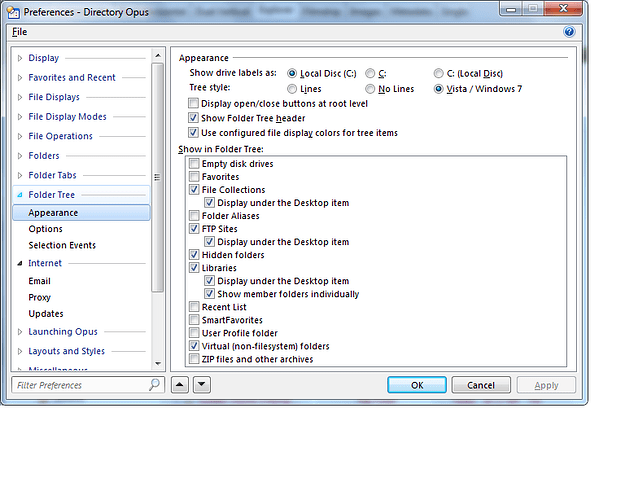Click the move-up arrow button beside the filter
The height and width of the screenshot is (500, 625).
(x=180, y=385)
